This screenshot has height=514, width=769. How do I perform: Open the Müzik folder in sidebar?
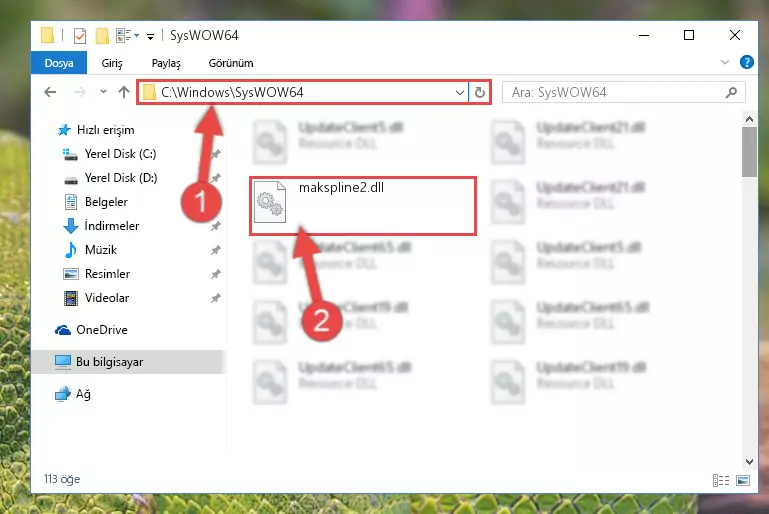point(101,250)
